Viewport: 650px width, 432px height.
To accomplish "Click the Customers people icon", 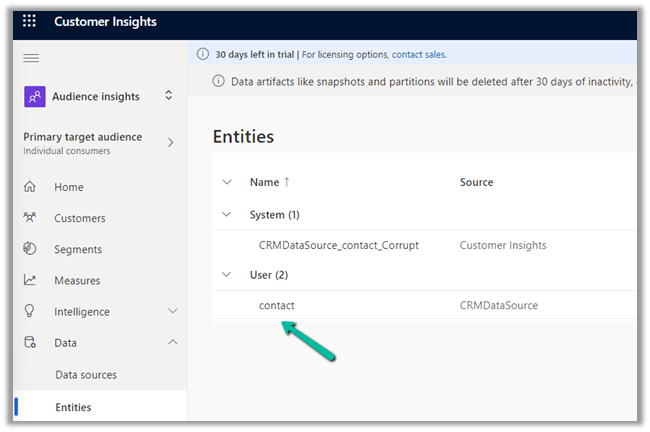I will click(30, 218).
